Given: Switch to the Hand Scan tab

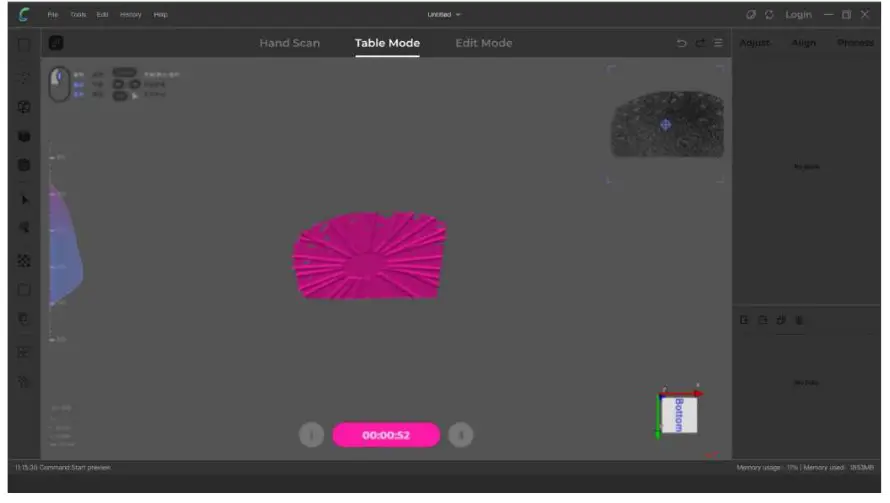Looking at the screenshot, I should coord(289,43).
